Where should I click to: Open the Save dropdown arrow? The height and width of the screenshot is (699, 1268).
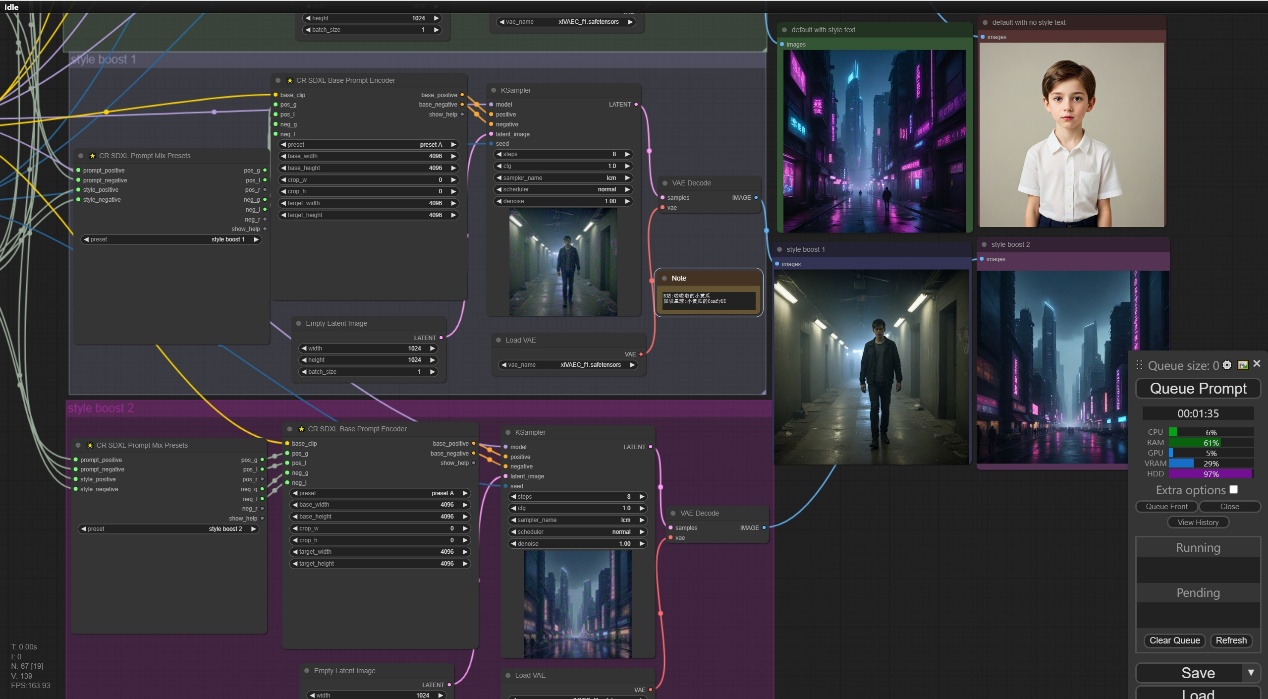click(x=1249, y=672)
